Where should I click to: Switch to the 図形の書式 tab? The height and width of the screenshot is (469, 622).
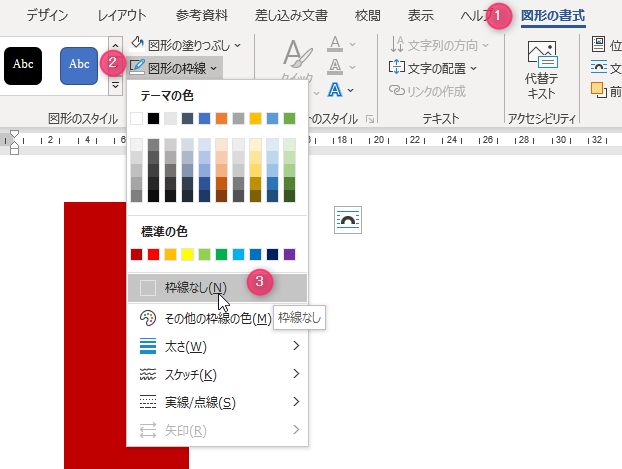pyautogui.click(x=553, y=15)
